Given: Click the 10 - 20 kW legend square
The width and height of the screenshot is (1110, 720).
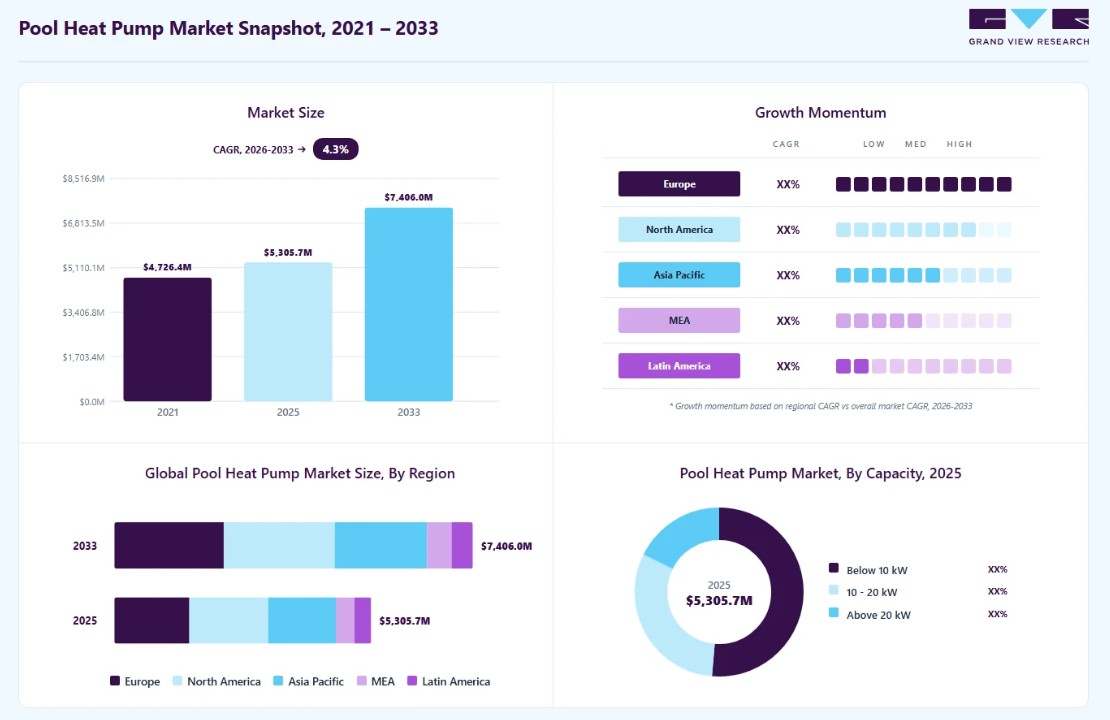Looking at the screenshot, I should pyautogui.click(x=834, y=590).
